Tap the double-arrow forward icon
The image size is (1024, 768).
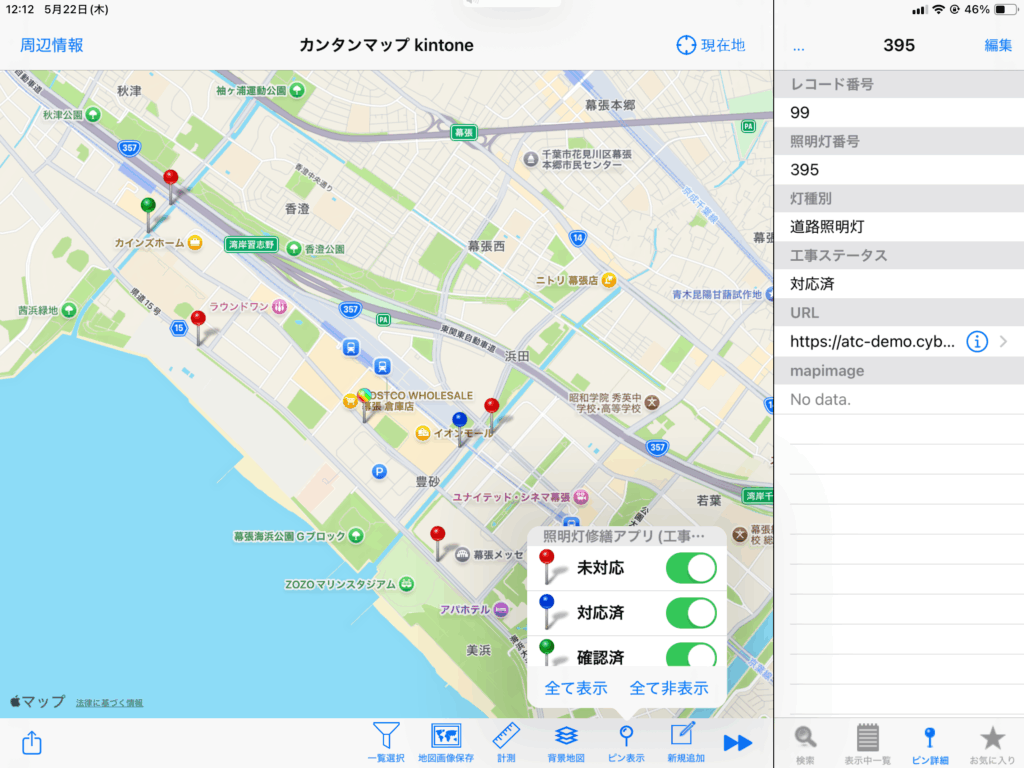point(738,743)
